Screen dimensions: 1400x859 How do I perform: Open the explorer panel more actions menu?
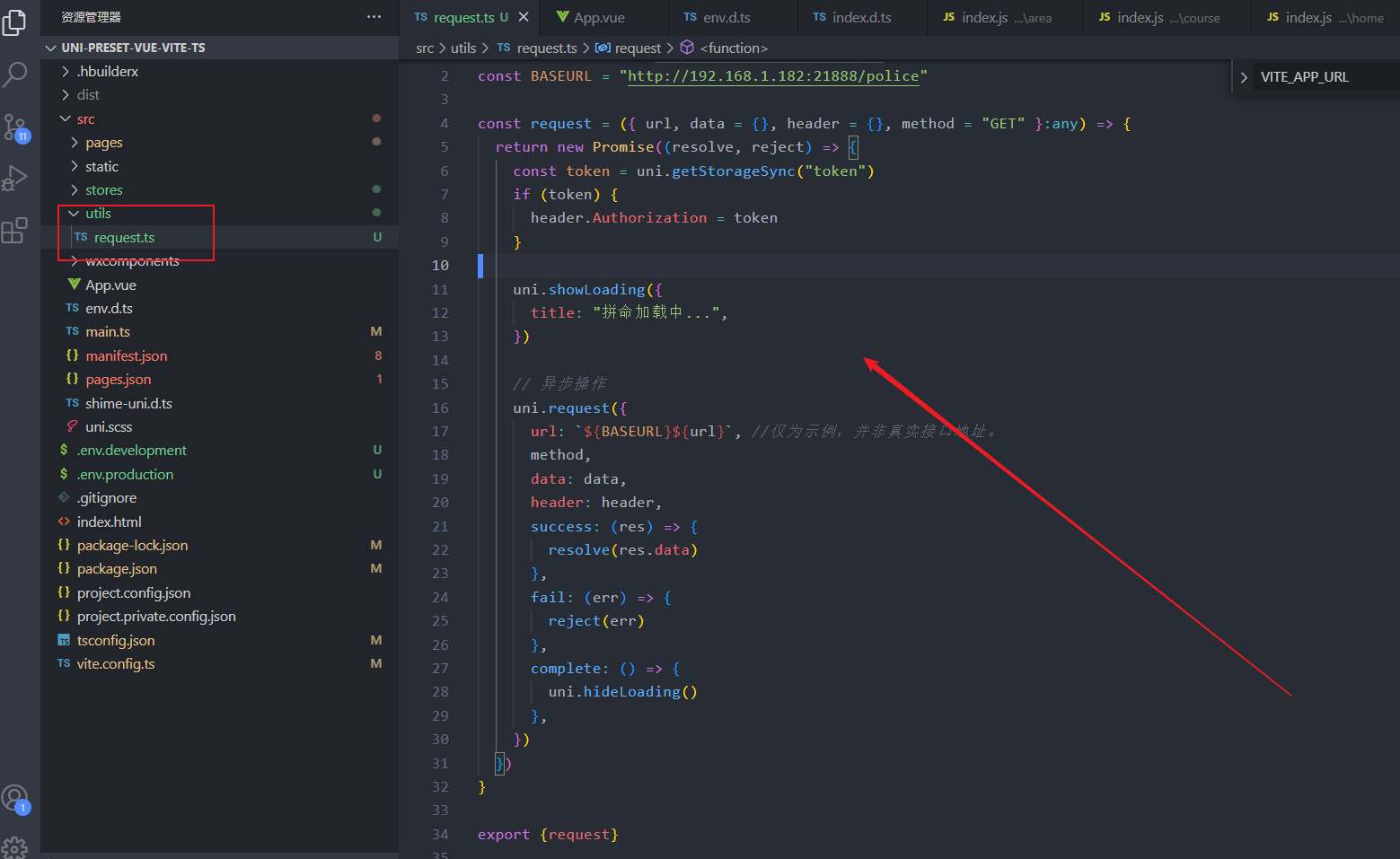point(374,17)
